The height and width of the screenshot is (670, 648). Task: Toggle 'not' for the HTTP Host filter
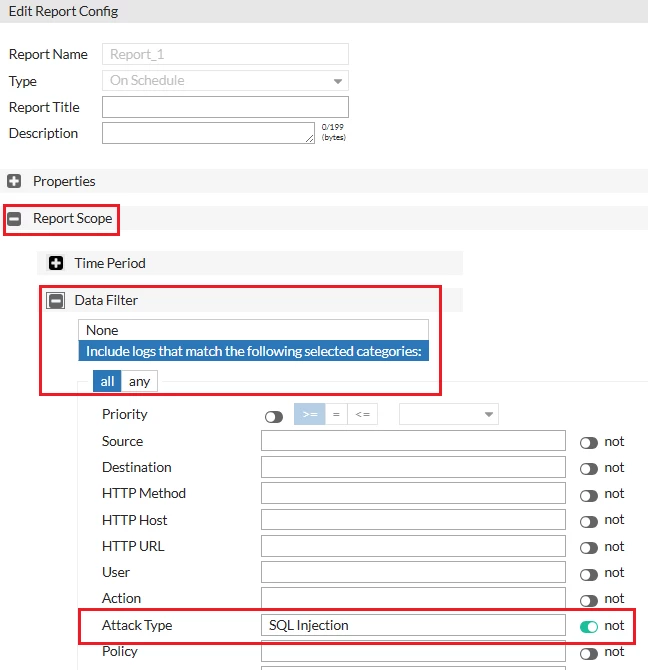click(589, 522)
